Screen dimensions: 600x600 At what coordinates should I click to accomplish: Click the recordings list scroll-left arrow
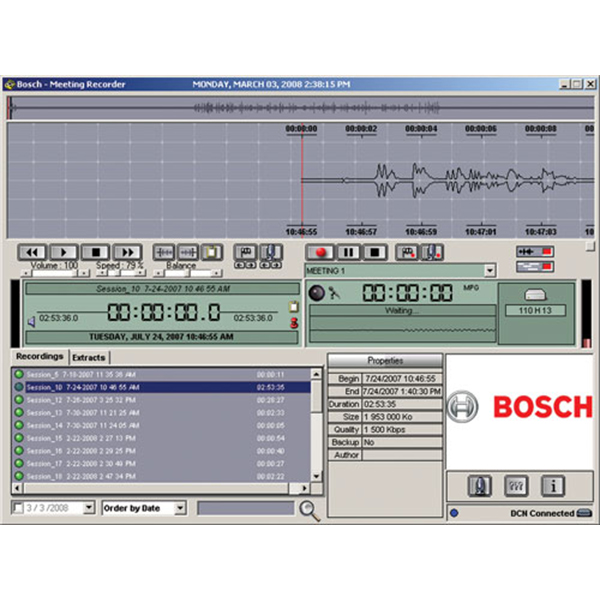pyautogui.click(x=17, y=488)
